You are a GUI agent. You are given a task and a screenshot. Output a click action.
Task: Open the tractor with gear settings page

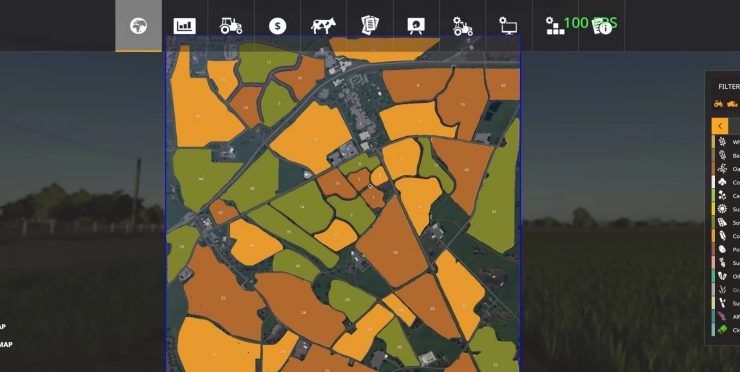click(x=462, y=26)
